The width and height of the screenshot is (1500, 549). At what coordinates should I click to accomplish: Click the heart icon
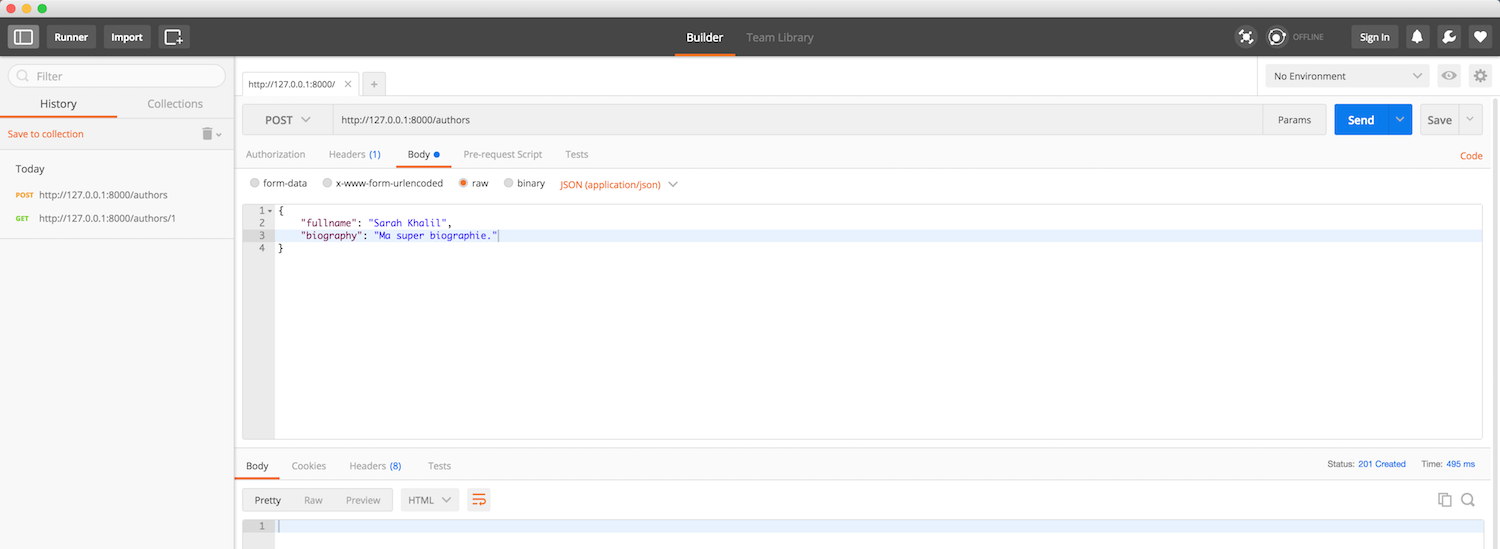tap(1480, 37)
